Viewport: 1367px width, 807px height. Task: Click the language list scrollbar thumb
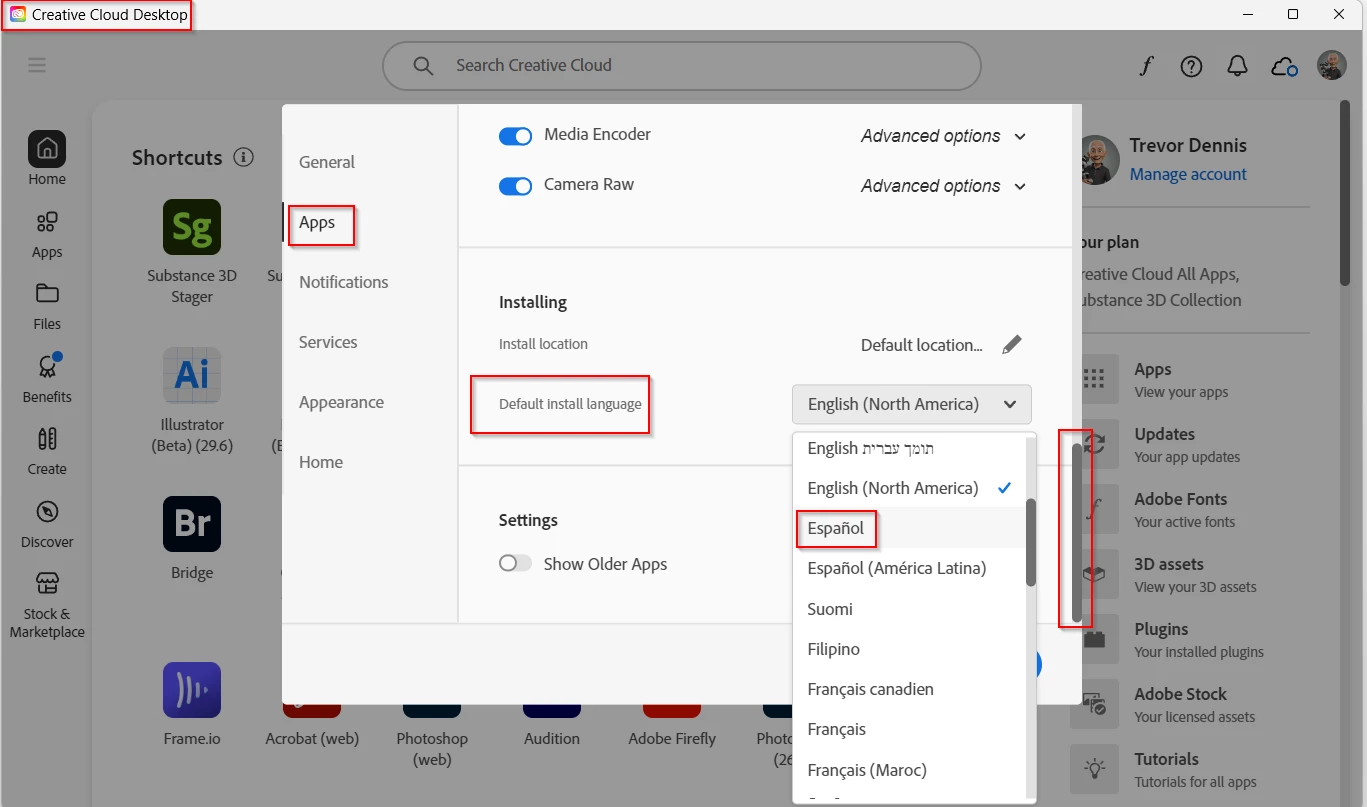[1031, 543]
